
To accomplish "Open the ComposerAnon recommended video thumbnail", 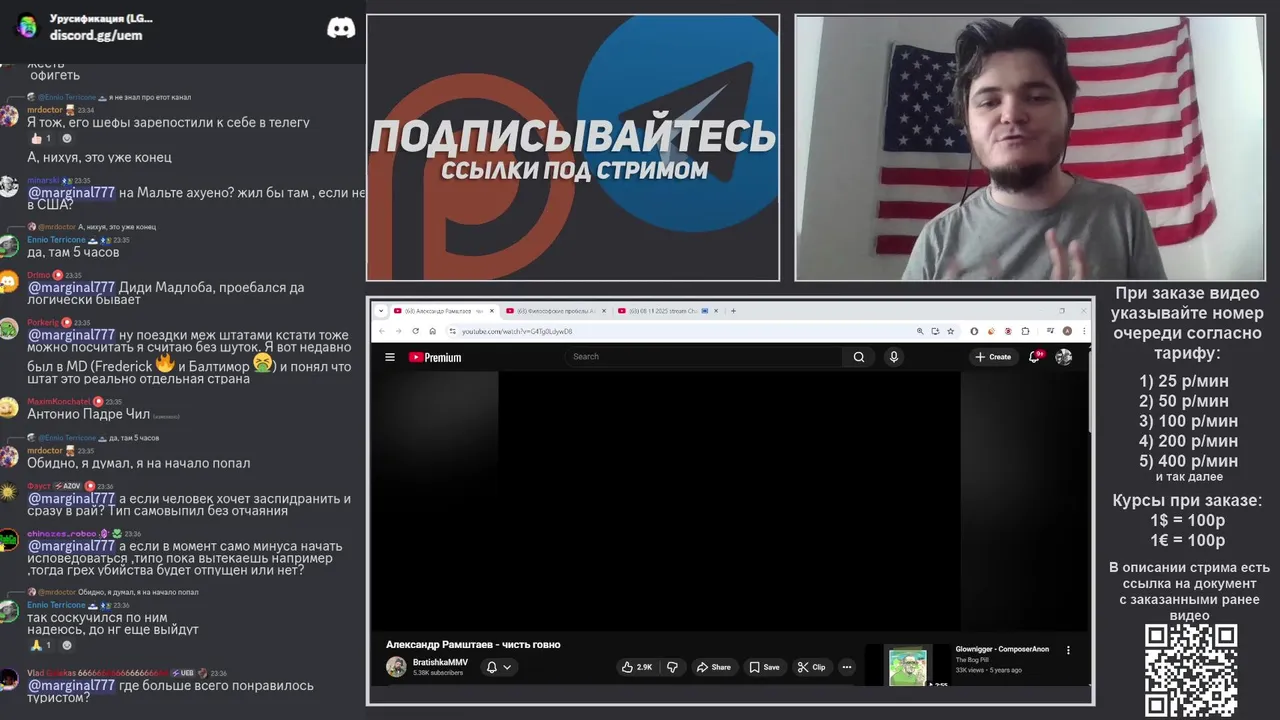I will 908,666.
